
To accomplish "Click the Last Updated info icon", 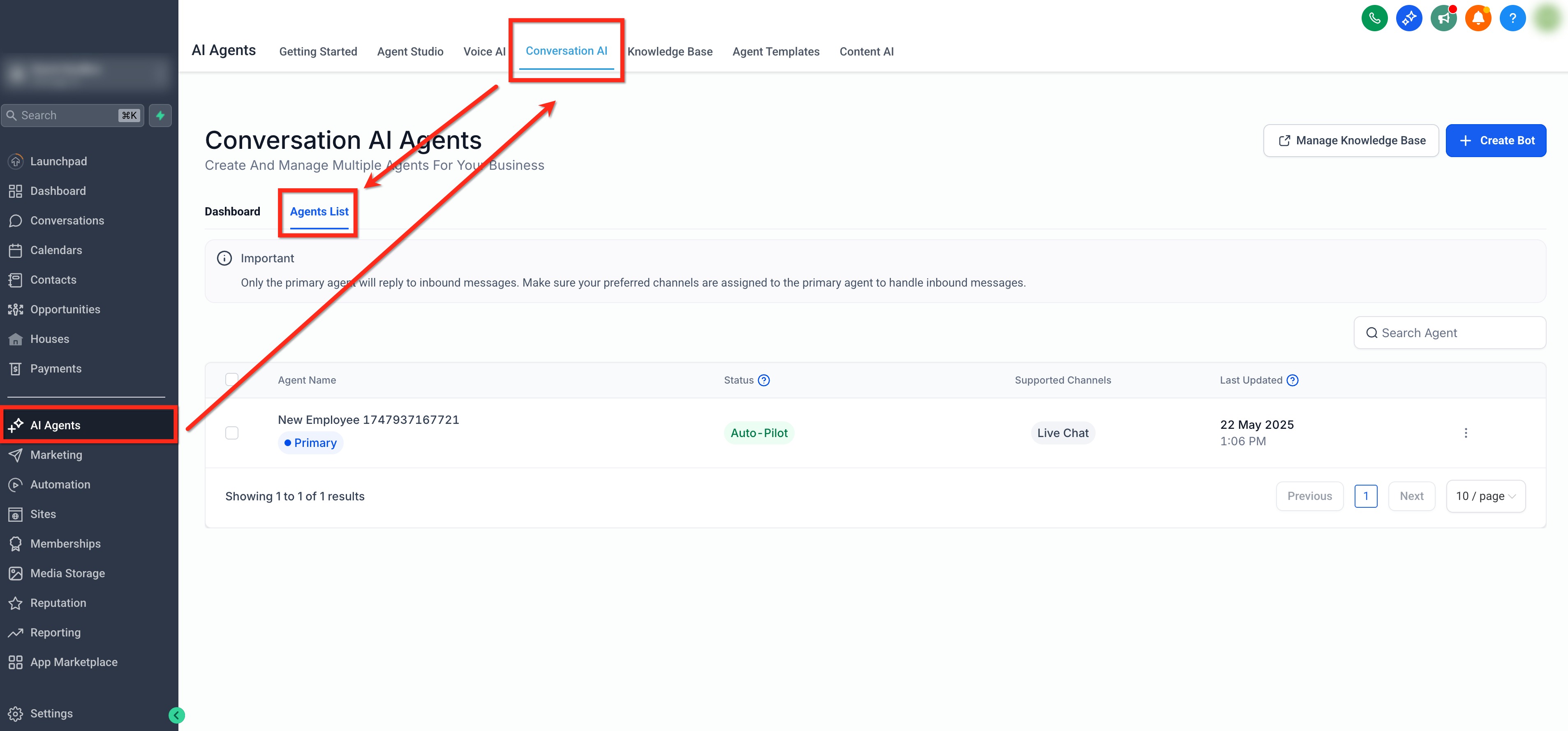I will coord(1292,380).
